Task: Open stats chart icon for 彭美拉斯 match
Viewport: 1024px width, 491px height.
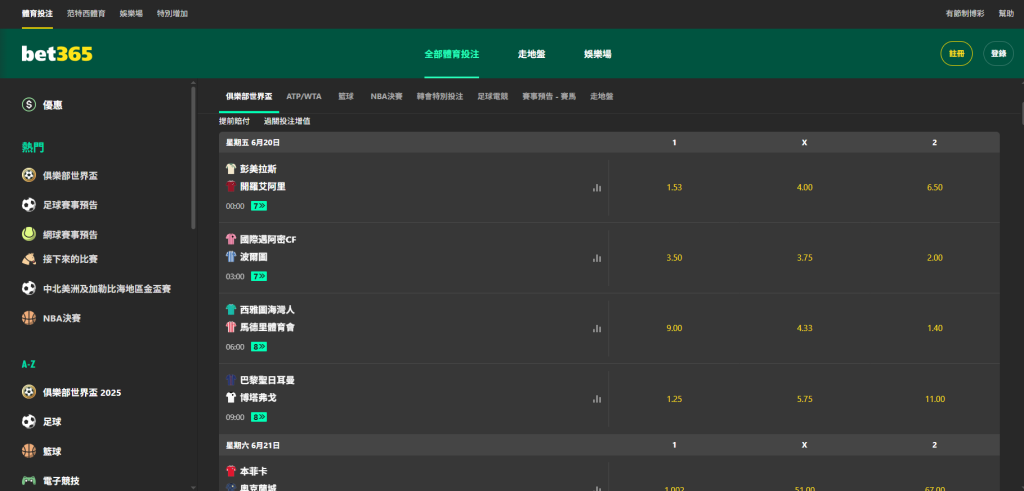Action: [x=596, y=187]
